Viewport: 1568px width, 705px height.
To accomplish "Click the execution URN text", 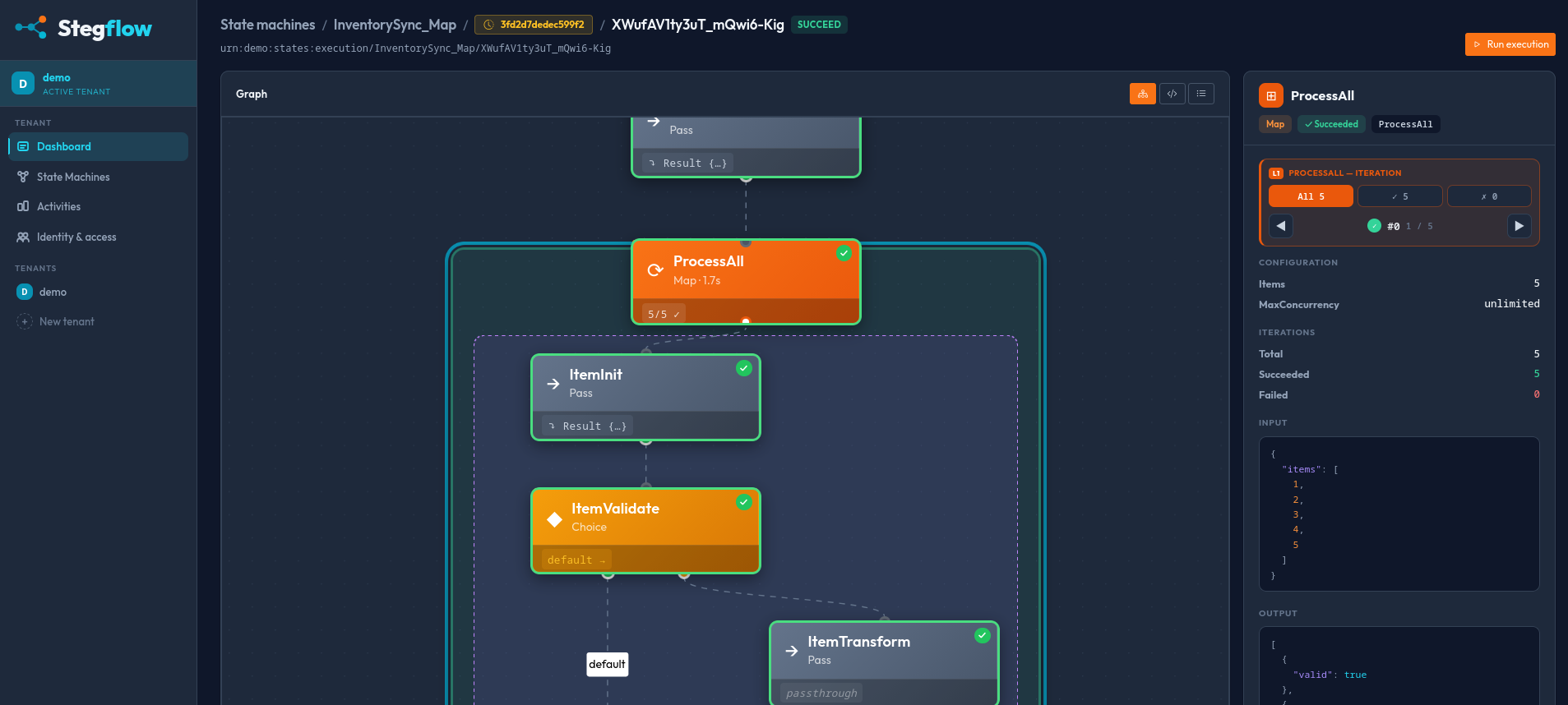I will point(415,48).
